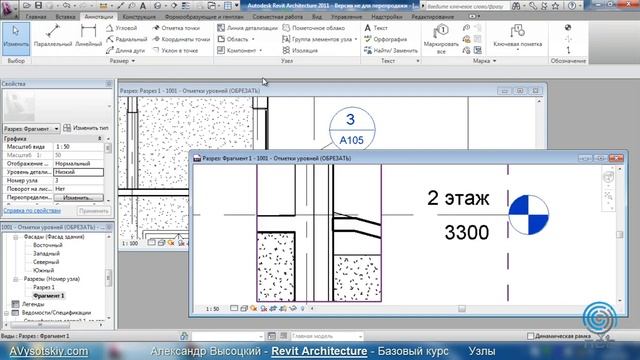Image resolution: width=640 pixels, height=360 pixels.
Task: Collapse the Графика properties group
Action: click(x=100, y=139)
